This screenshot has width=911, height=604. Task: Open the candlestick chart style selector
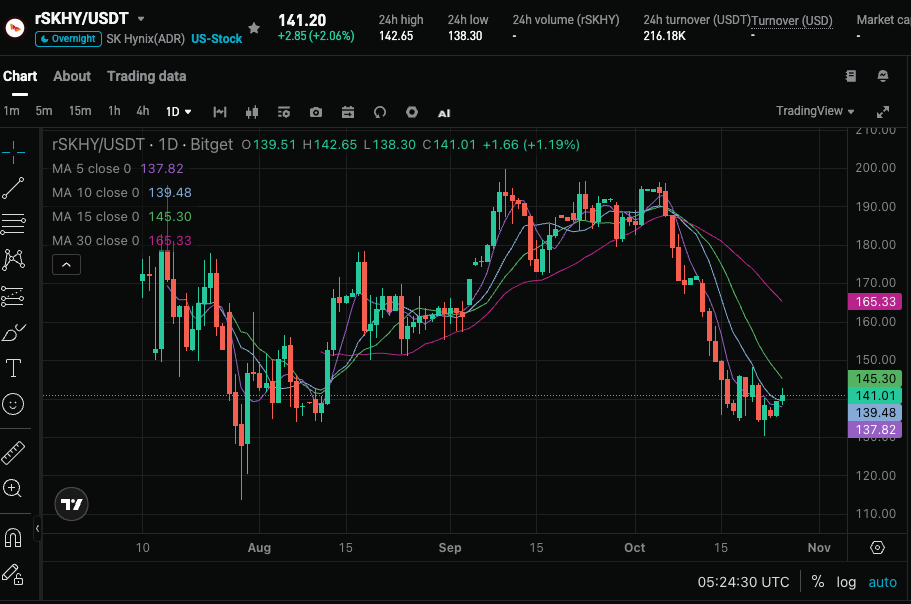pos(252,112)
